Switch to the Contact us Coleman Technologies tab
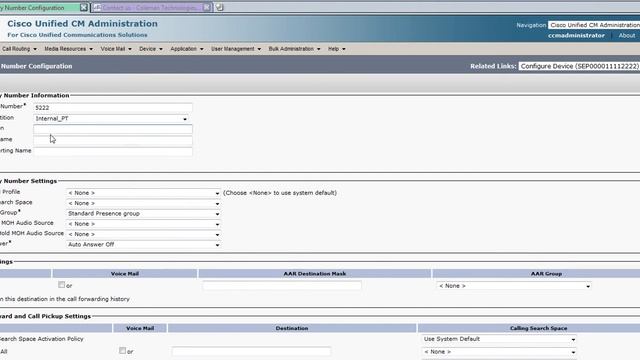Image resolution: width=640 pixels, height=360 pixels. click(x=149, y=7)
